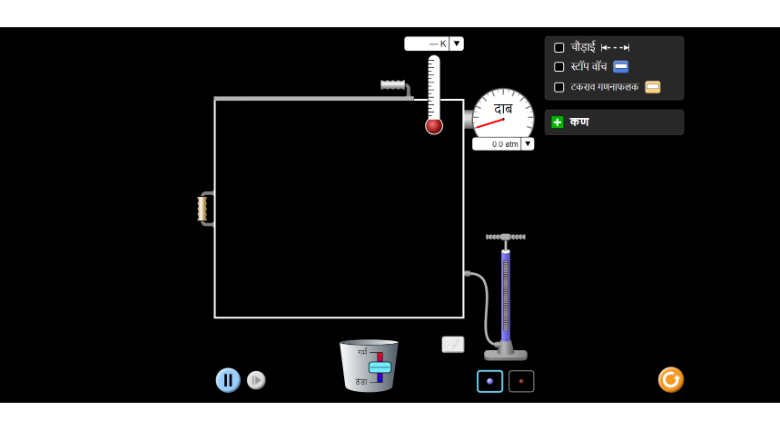This screenshot has height=430, width=780.
Task: Click the thermometer's red bulb
Action: 434,126
